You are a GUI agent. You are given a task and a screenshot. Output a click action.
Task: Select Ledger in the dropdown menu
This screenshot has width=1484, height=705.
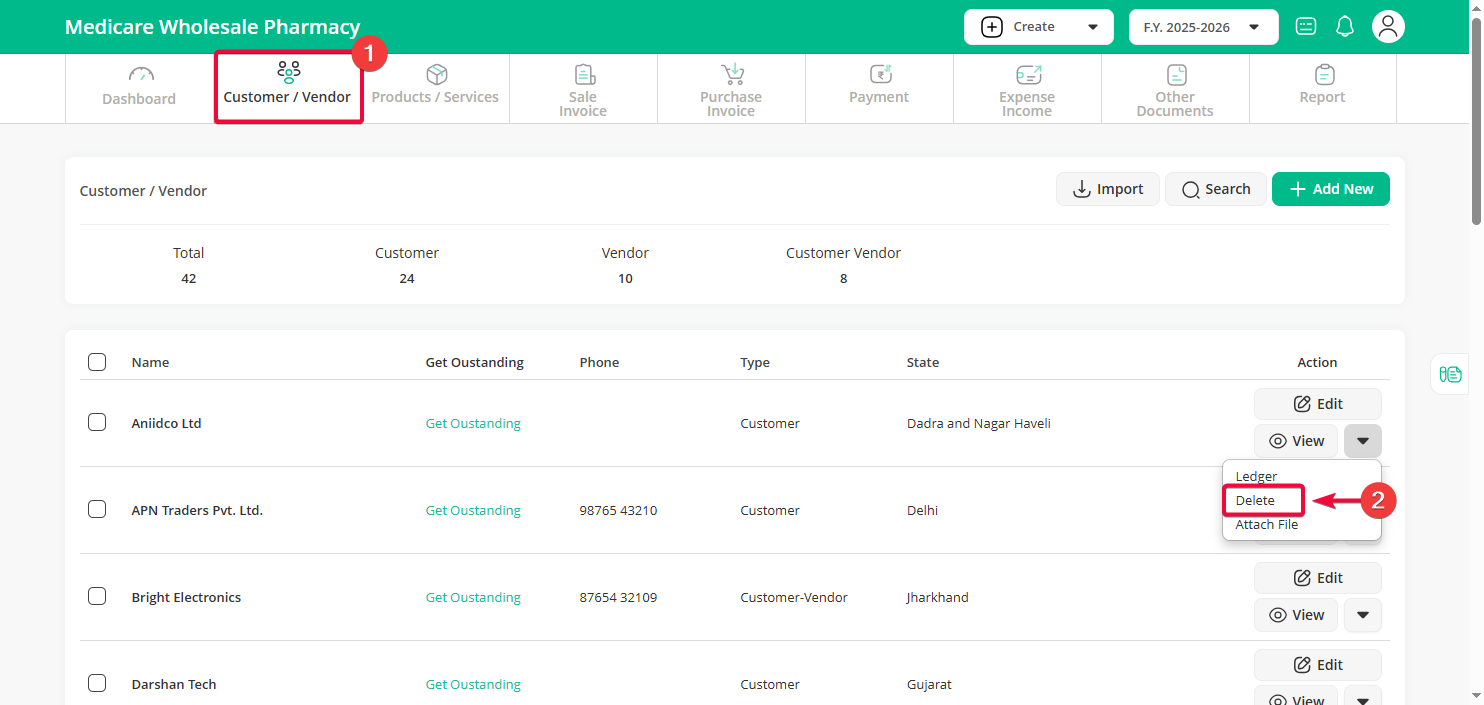tap(1256, 476)
